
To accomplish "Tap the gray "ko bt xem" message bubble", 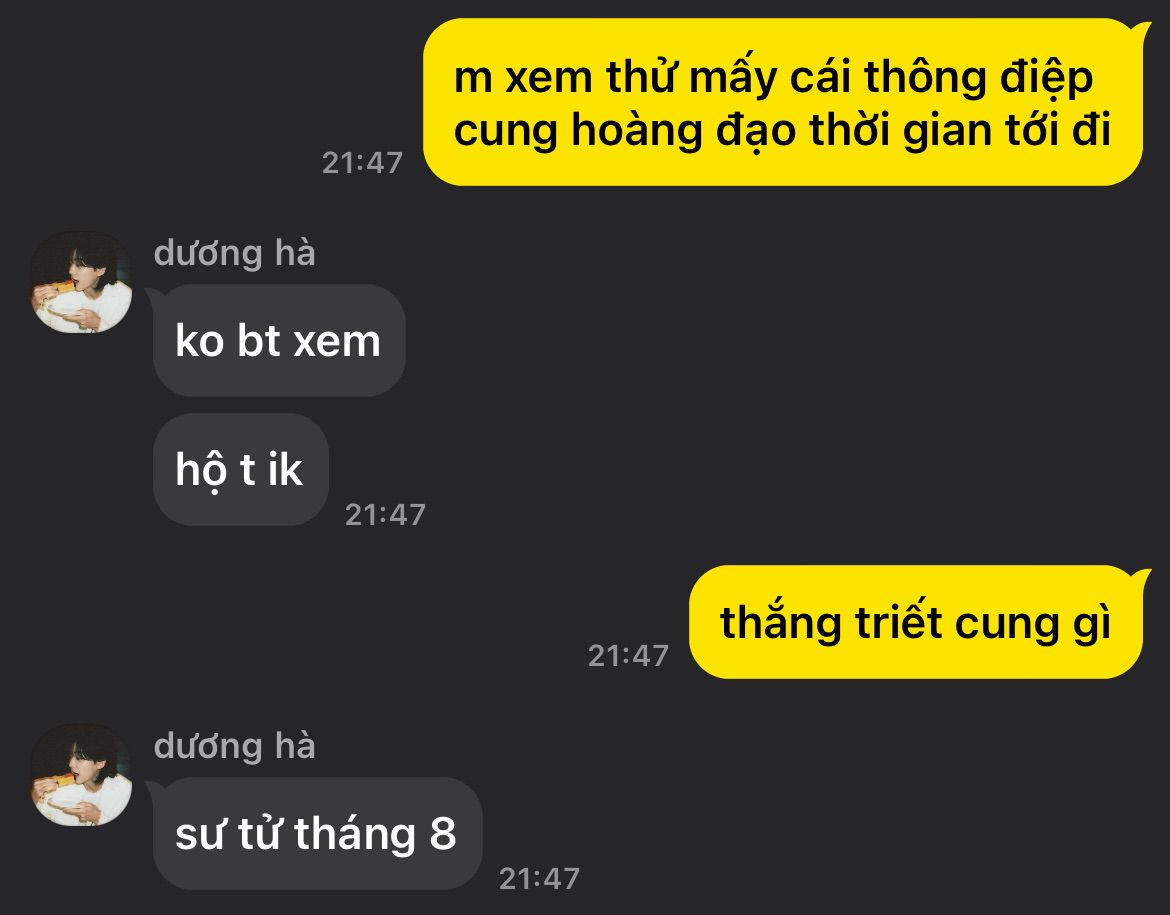I will [278, 340].
